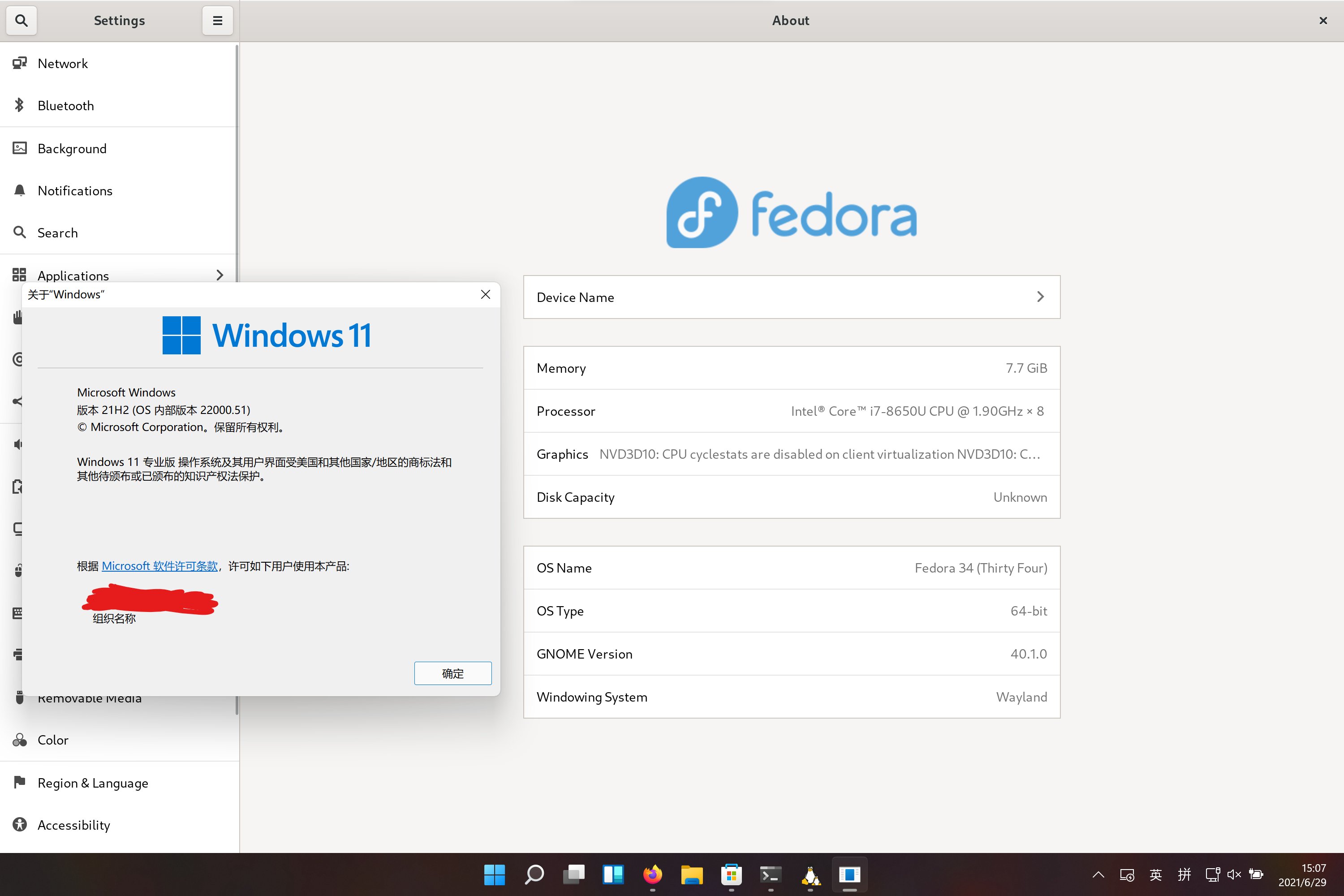Click the Graphics NVD3D10 description
The height and width of the screenshot is (896, 1344).
point(819,454)
